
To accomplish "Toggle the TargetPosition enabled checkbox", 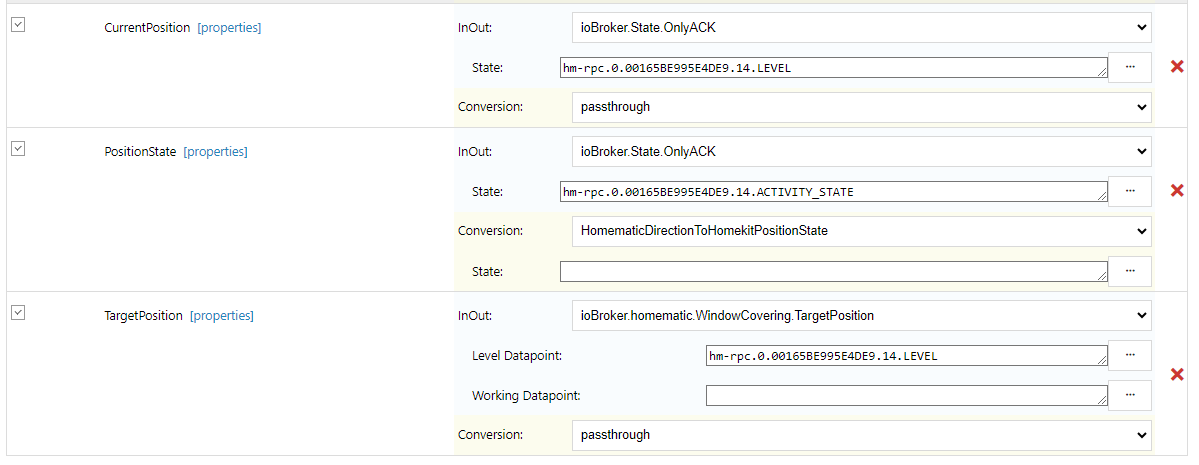I will pos(17,313).
